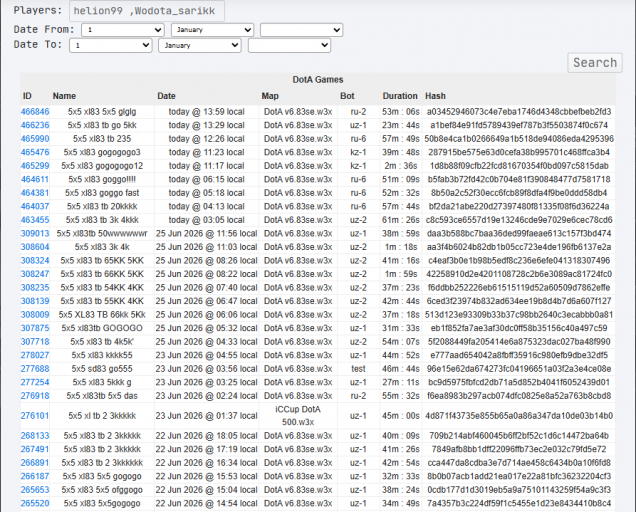Click duration '2m : 36s'
This screenshot has width=636, height=512.
[401, 166]
